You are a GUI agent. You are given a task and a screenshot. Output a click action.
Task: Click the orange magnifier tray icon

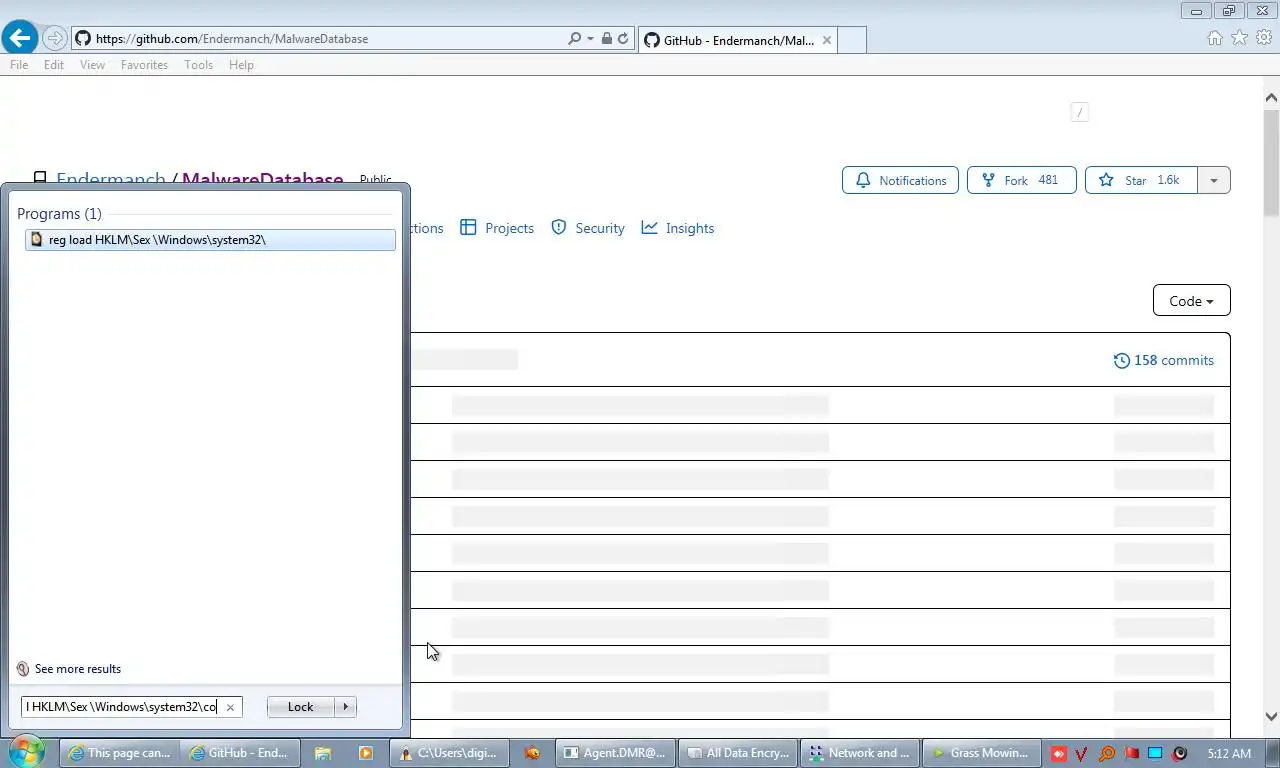[1107, 753]
